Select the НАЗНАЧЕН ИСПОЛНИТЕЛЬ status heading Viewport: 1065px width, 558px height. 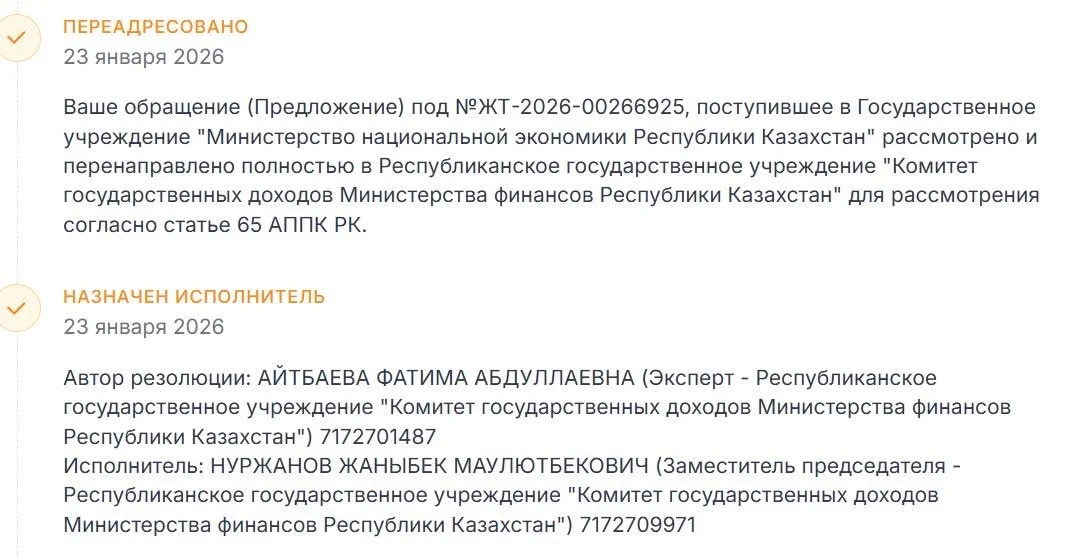tap(194, 297)
